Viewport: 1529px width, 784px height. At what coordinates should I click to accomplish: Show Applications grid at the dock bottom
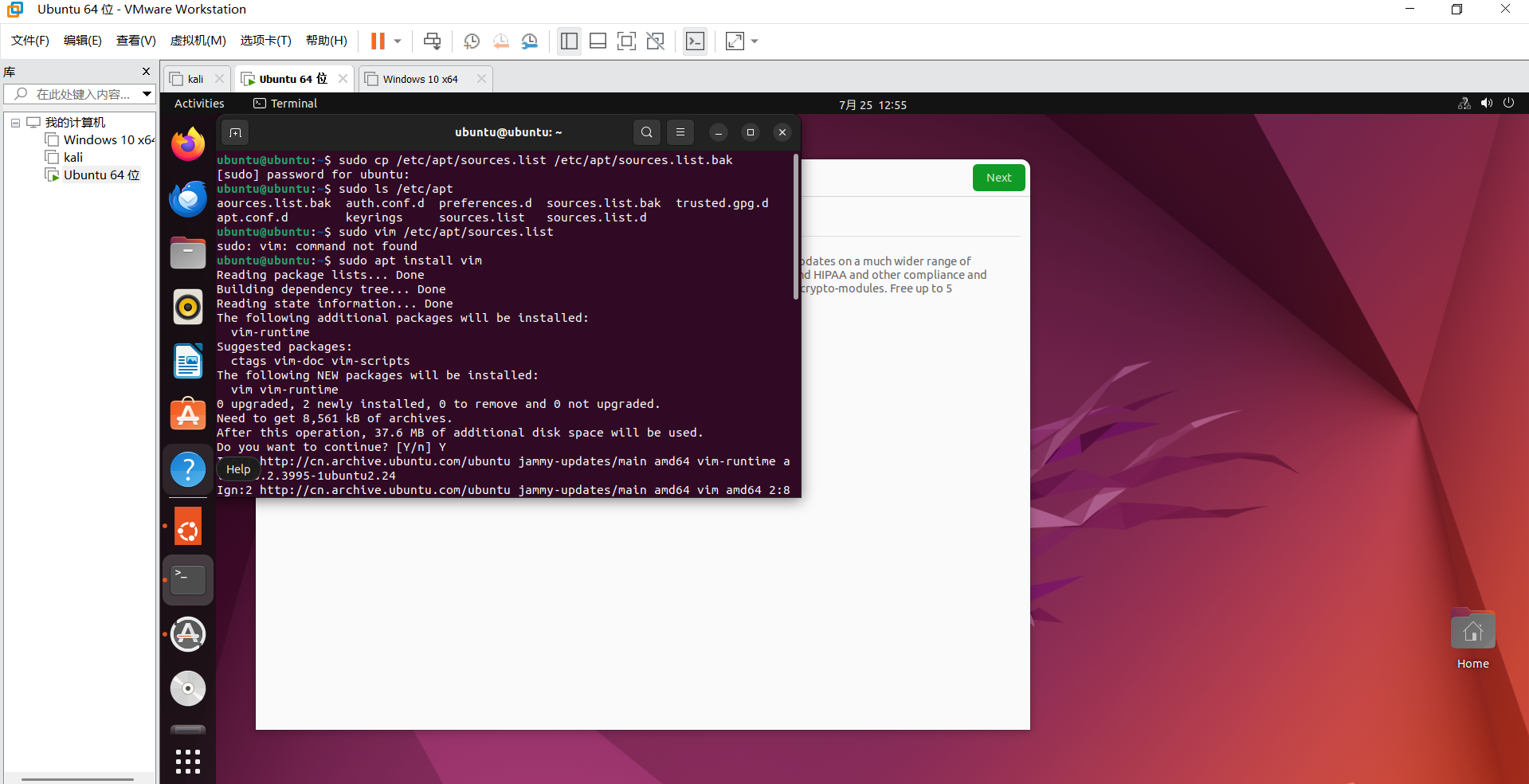tap(188, 762)
